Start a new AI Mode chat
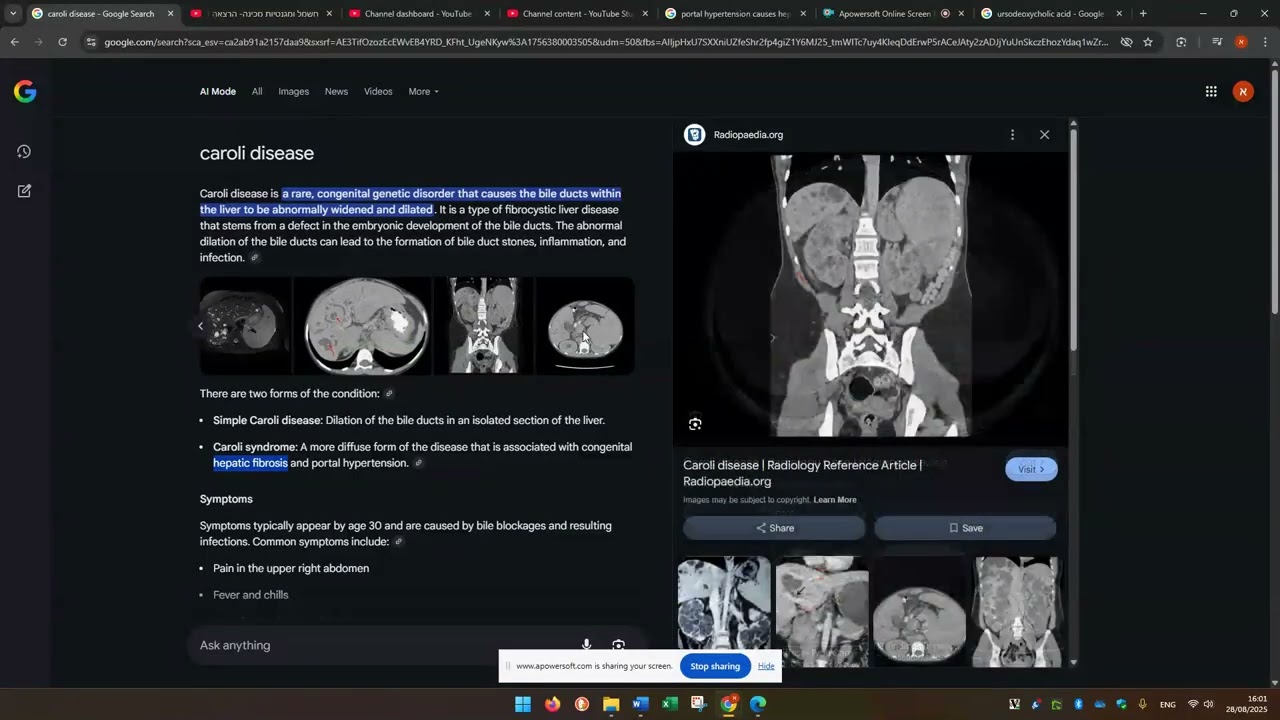 pos(24,190)
